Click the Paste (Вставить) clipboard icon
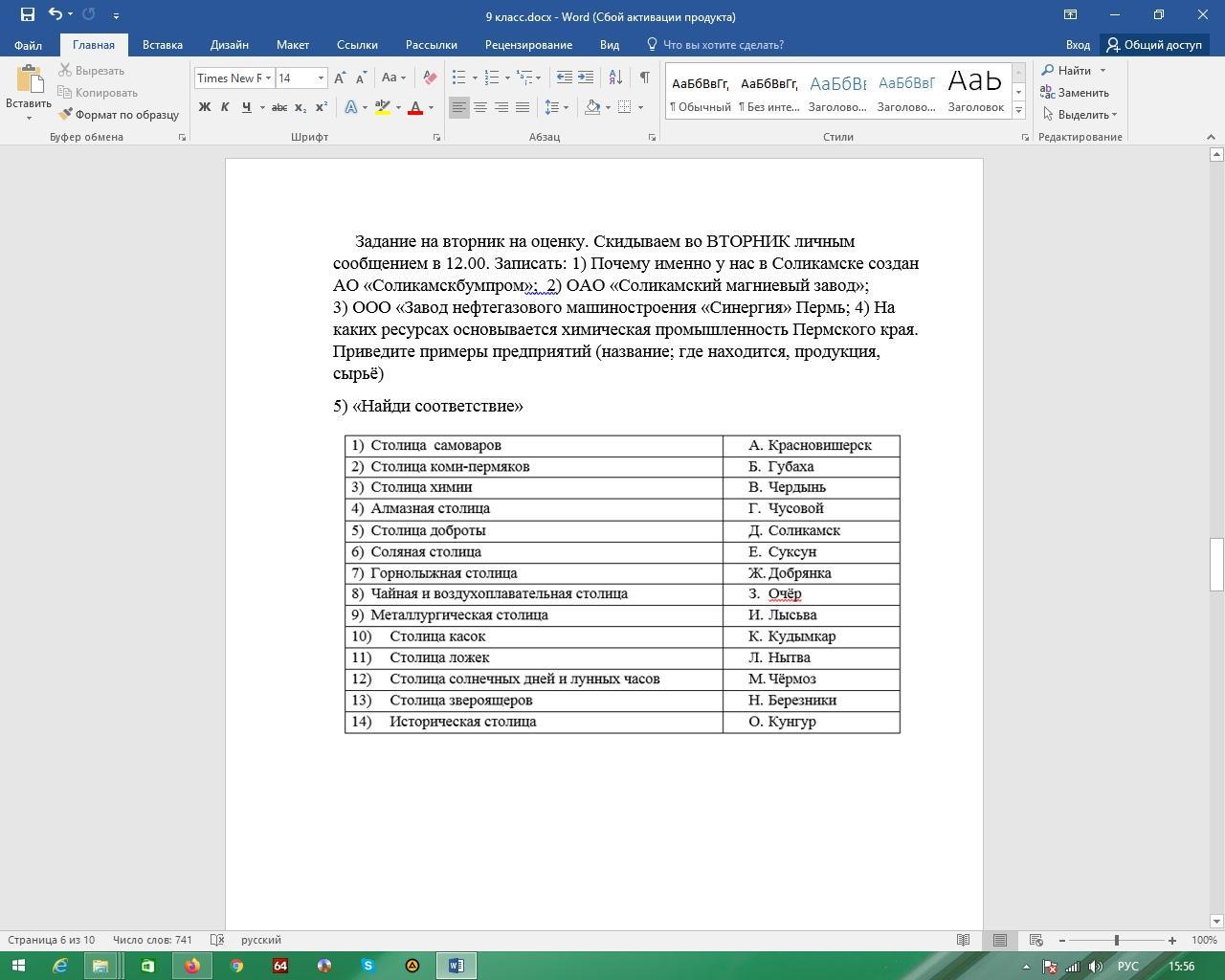Viewport: 1225px width, 980px height. 28,80
